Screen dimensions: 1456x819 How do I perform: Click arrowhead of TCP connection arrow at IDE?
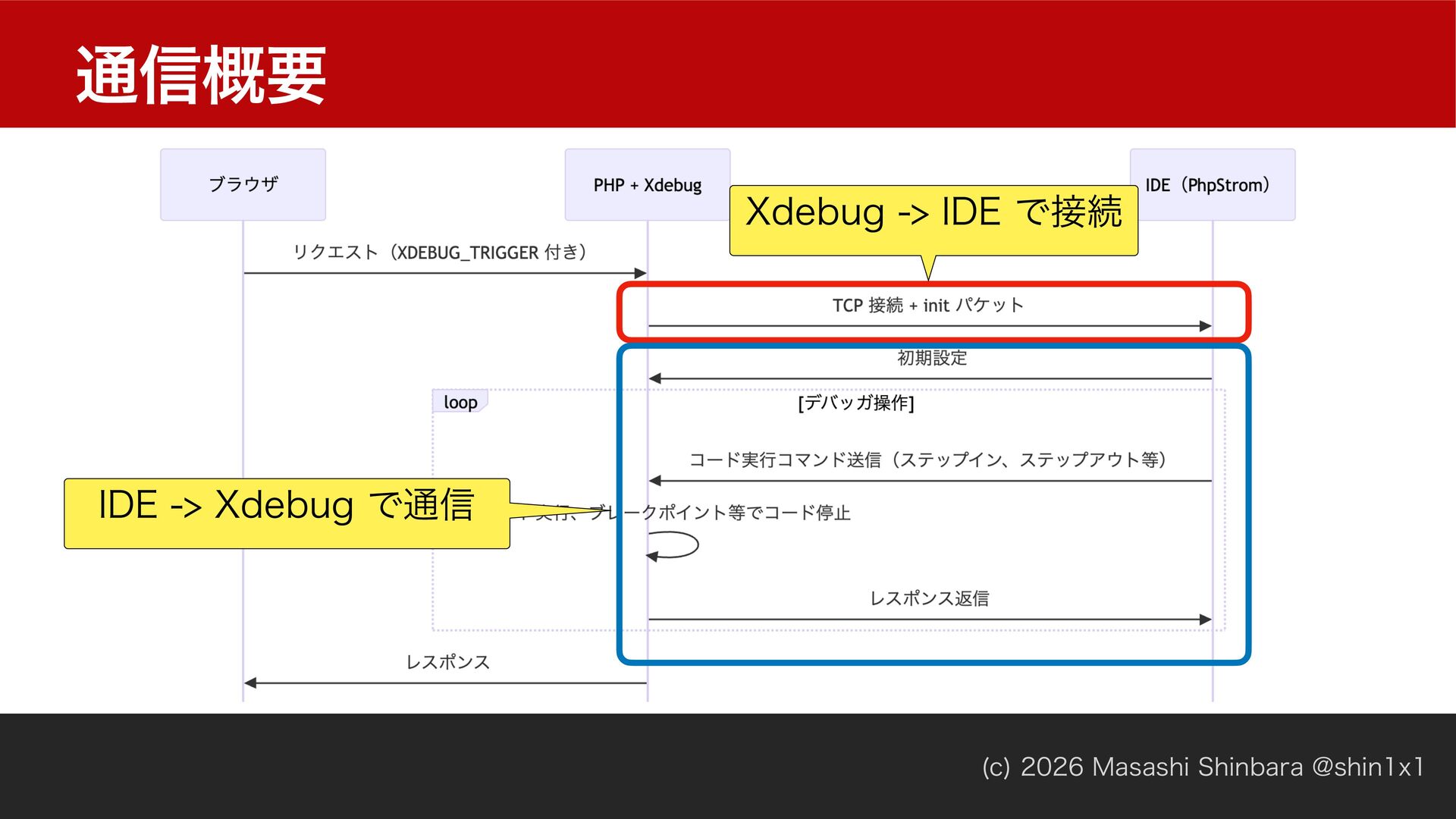coord(1206,326)
